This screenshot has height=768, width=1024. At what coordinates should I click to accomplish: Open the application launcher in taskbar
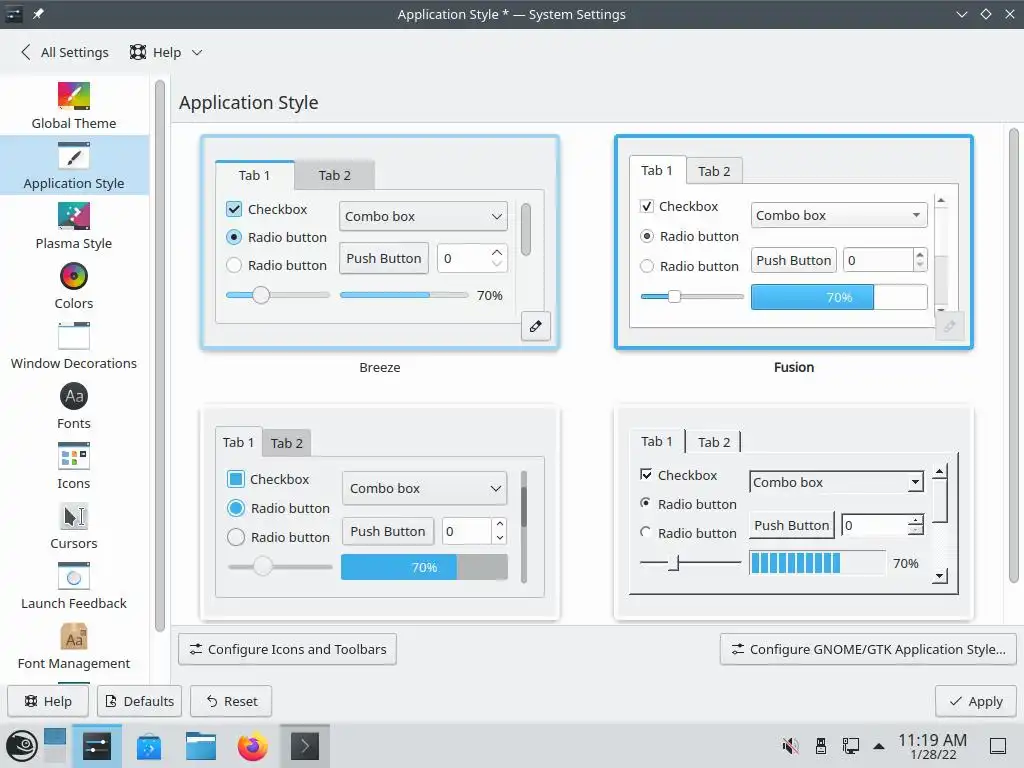[22, 746]
